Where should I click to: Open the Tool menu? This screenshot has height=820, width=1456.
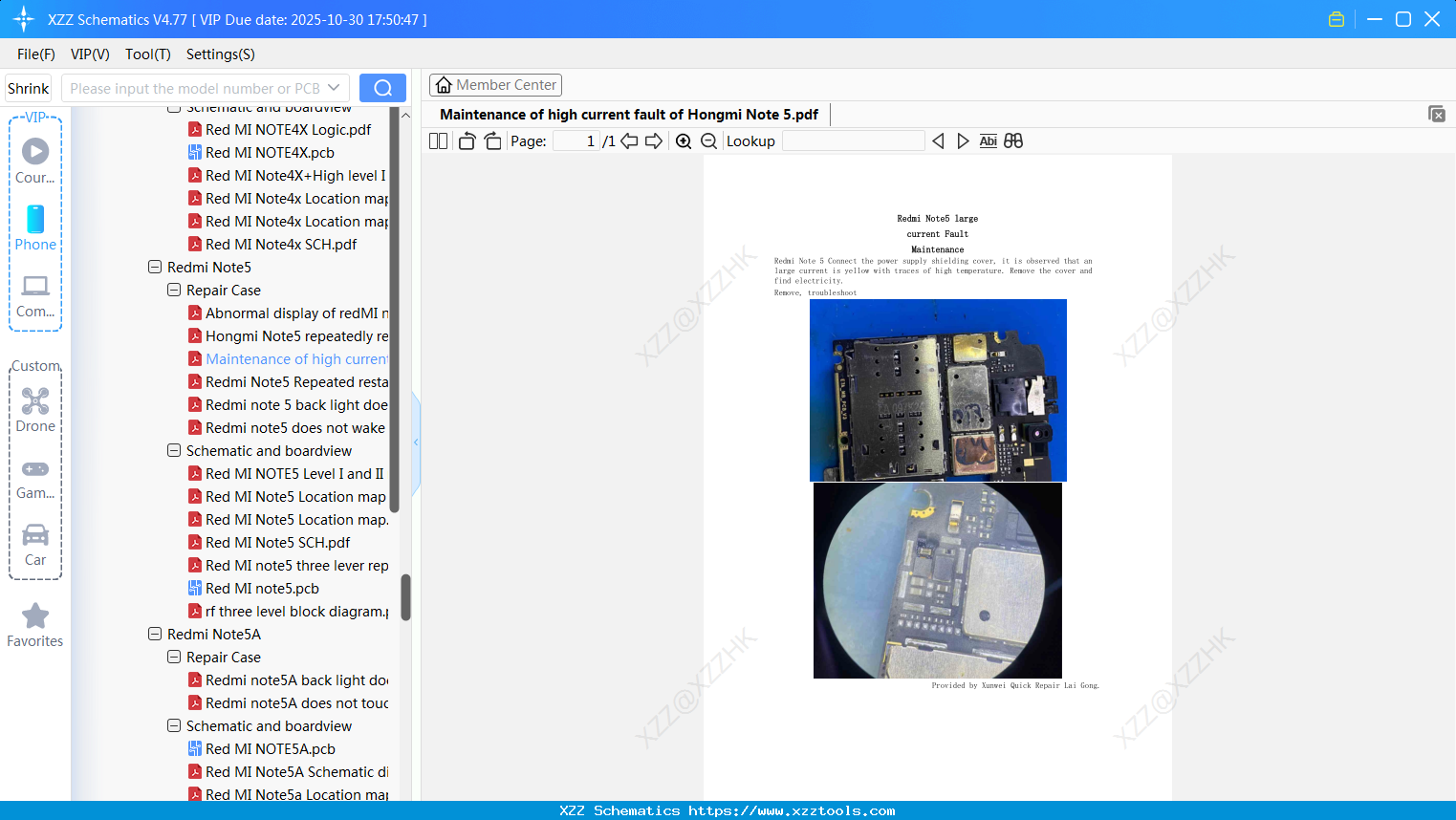coord(147,54)
